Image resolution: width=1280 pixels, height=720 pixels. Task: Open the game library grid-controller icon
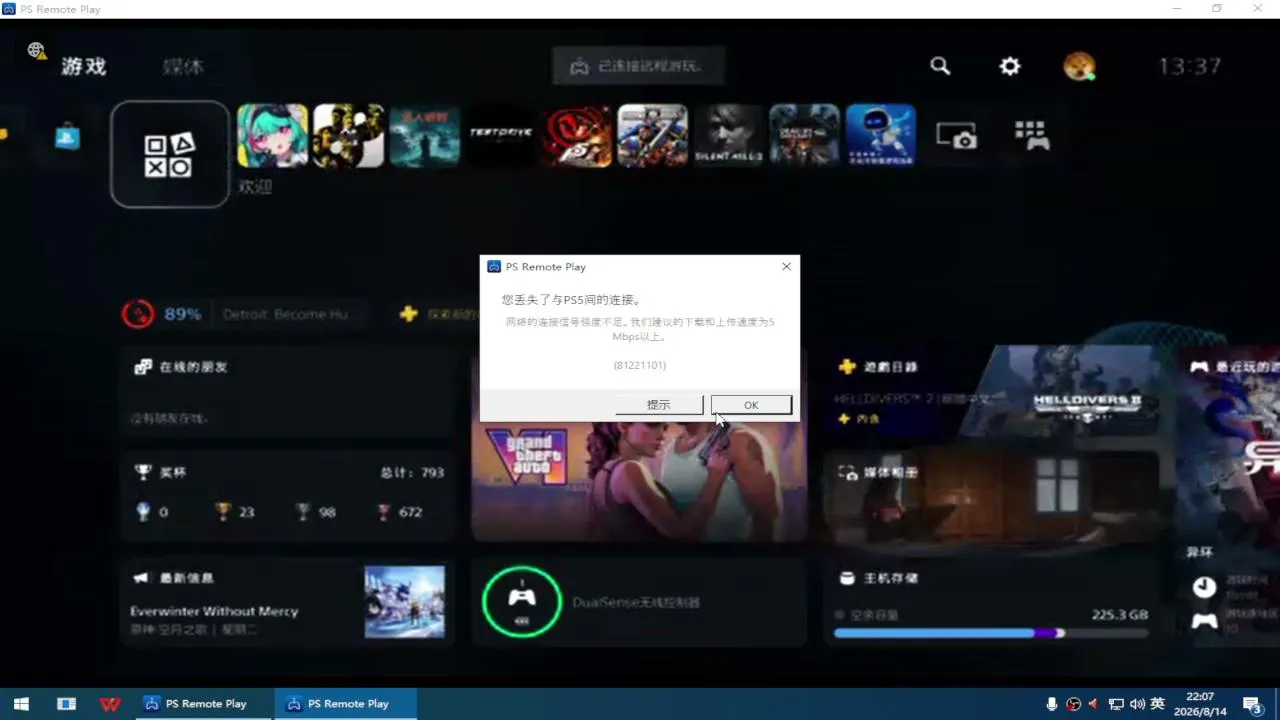point(1032,135)
